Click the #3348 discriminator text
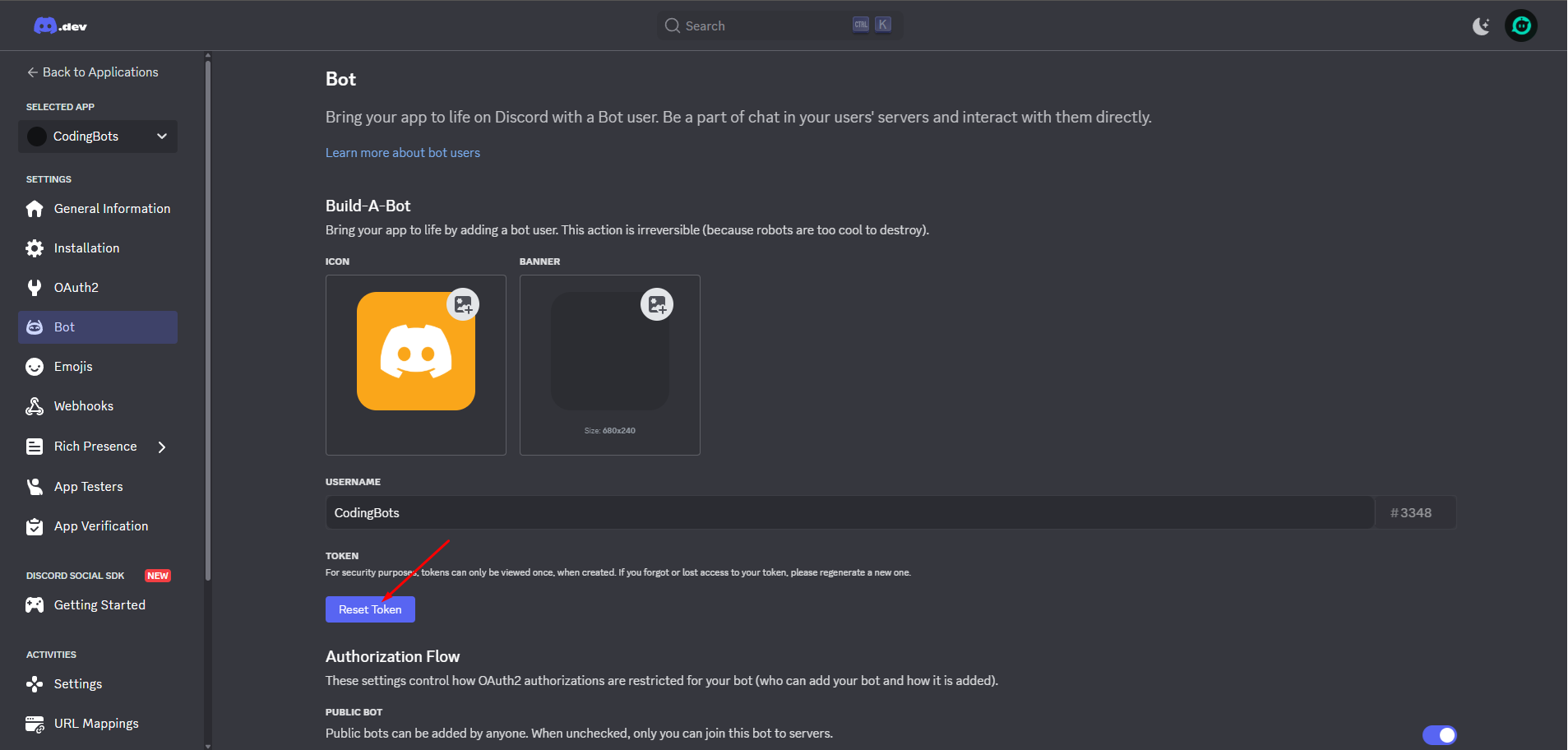Viewport: 1568px width, 750px height. tap(1411, 512)
